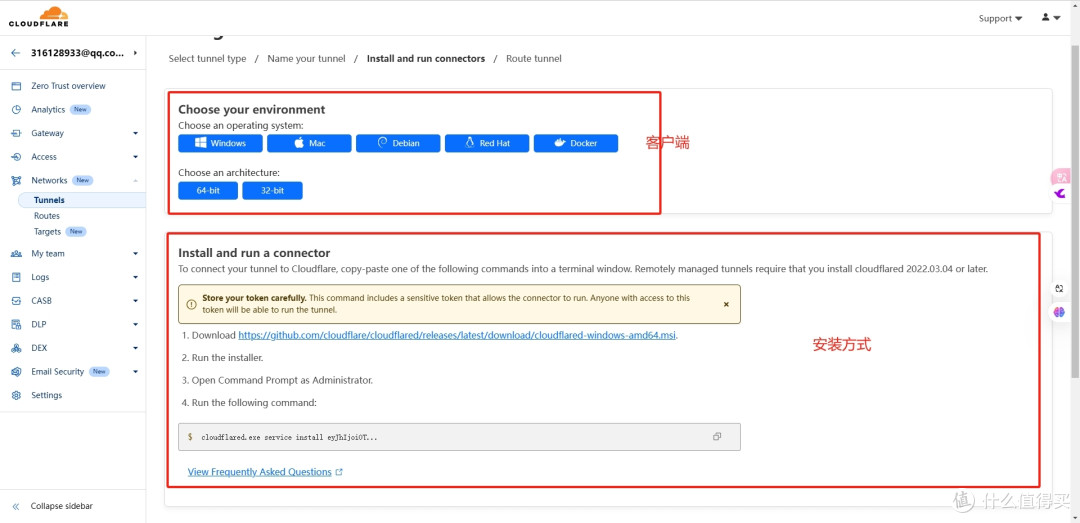Click the Access sidebar icon

coord(17,157)
